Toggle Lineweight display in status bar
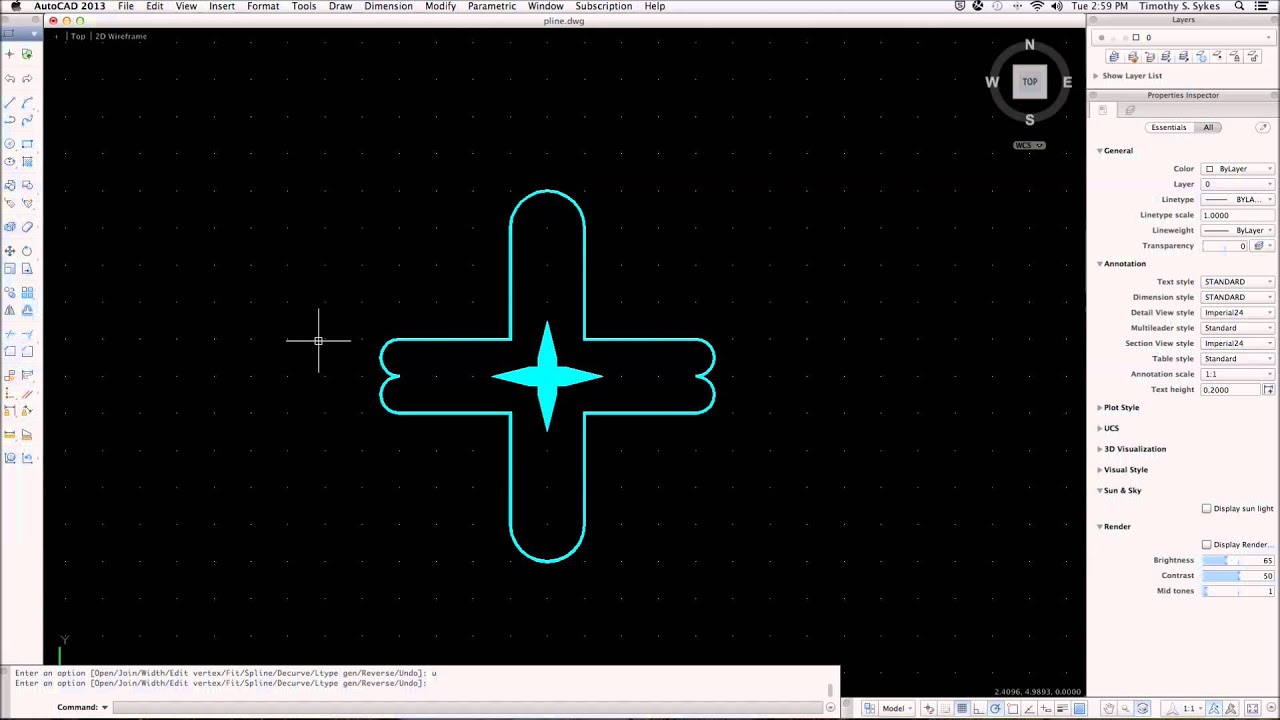 (1063, 708)
